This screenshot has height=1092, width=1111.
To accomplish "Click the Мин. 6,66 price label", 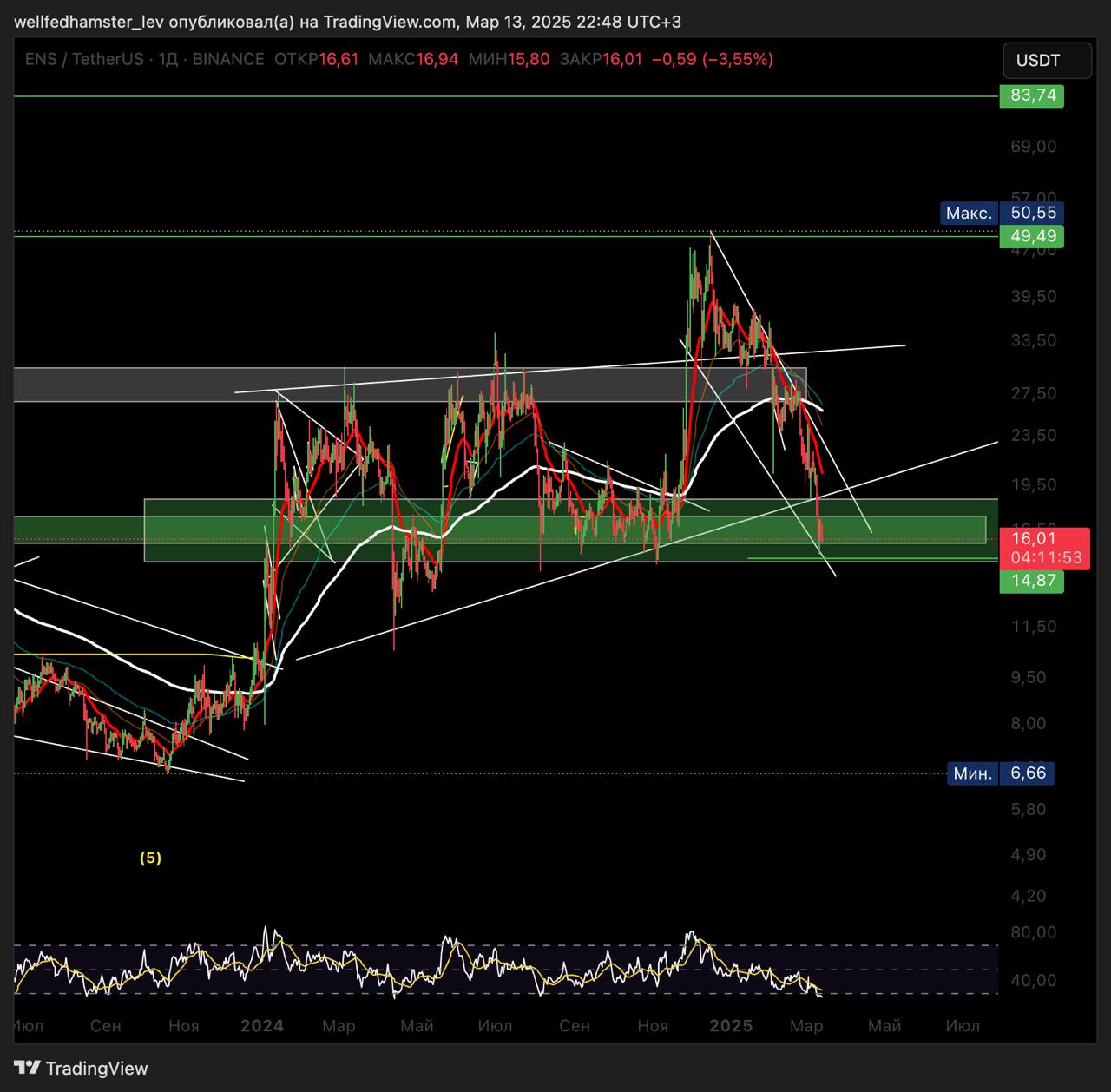I will click(1000, 773).
